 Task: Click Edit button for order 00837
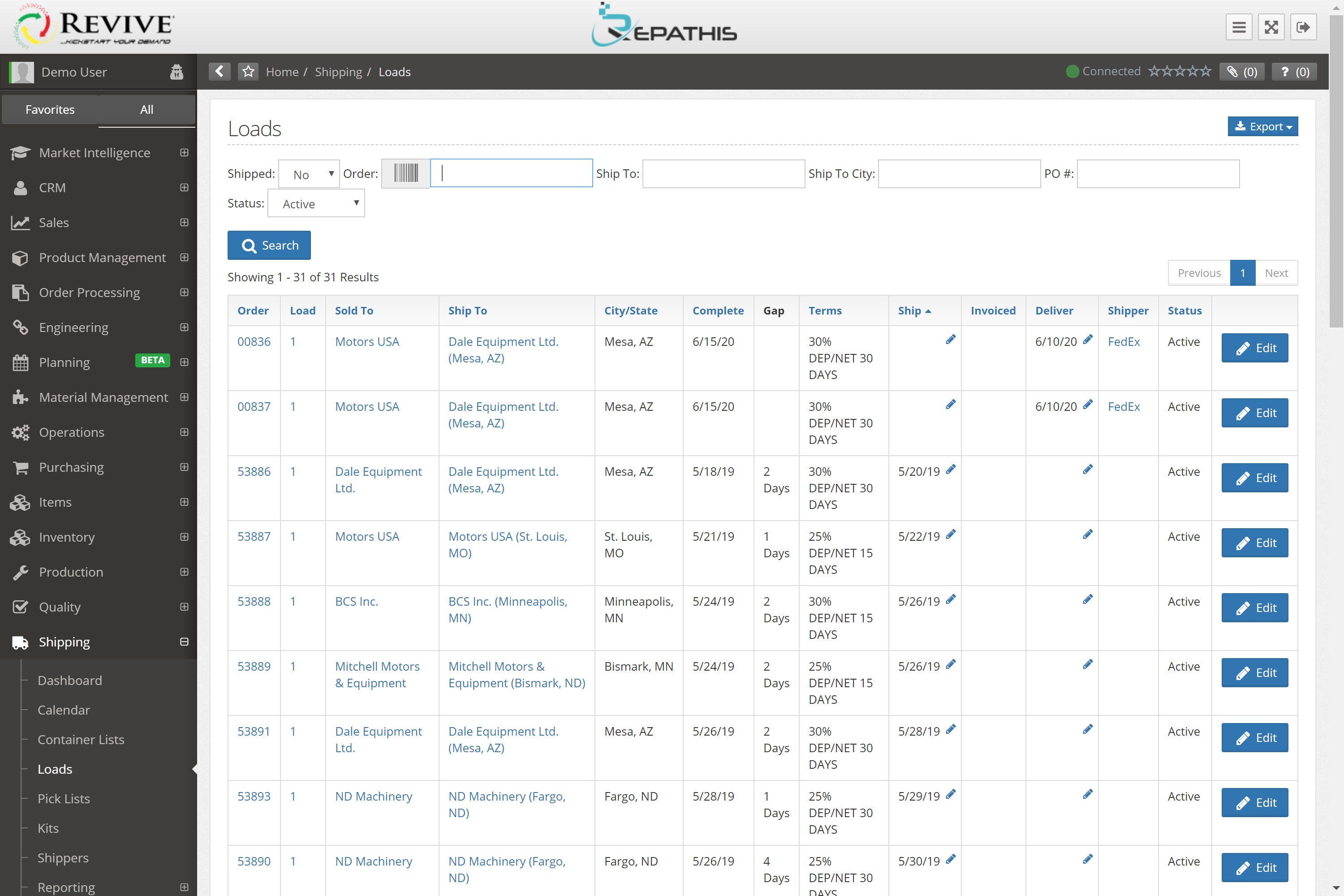pyautogui.click(x=1255, y=413)
